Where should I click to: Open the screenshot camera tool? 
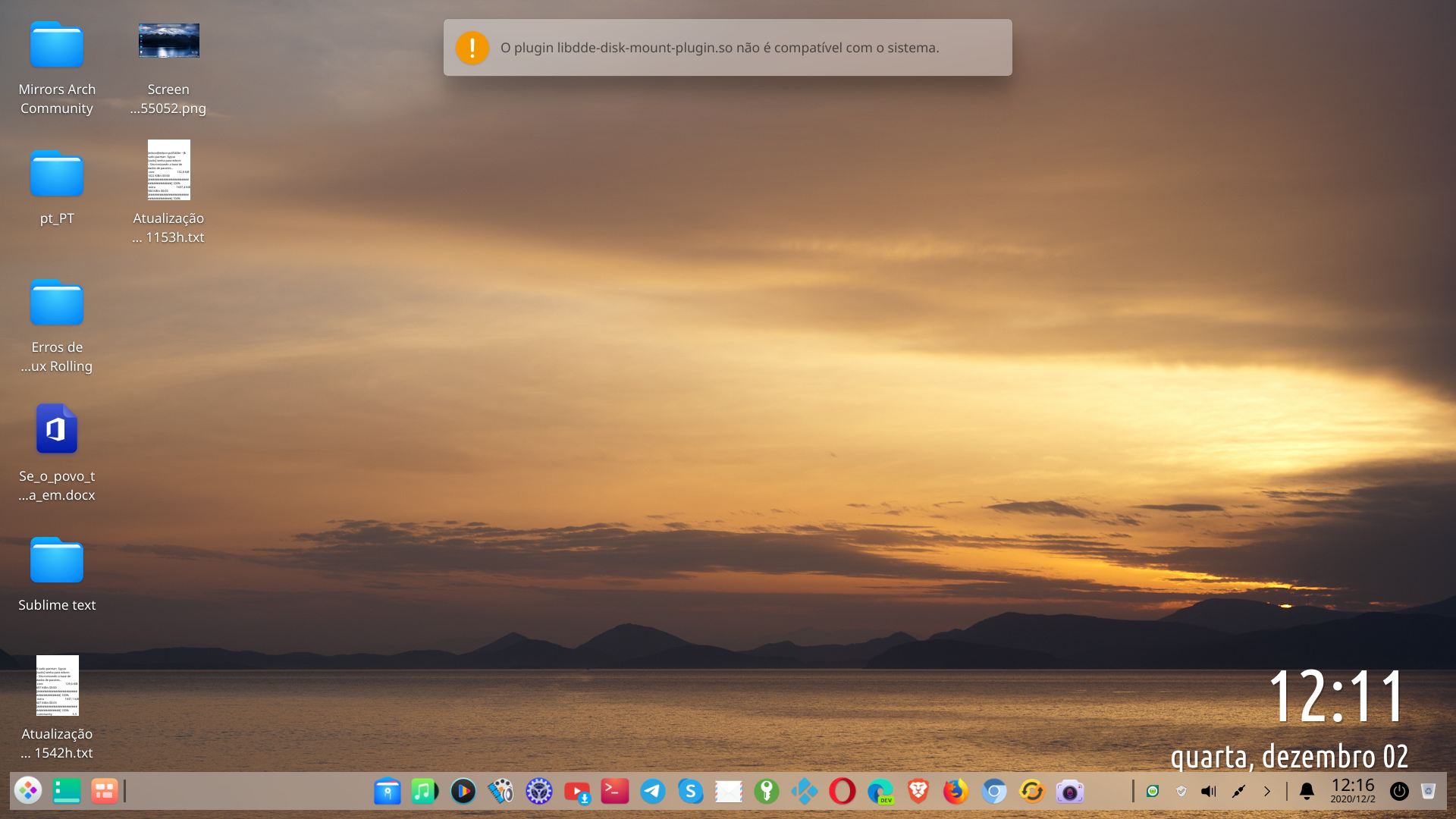tap(1069, 791)
